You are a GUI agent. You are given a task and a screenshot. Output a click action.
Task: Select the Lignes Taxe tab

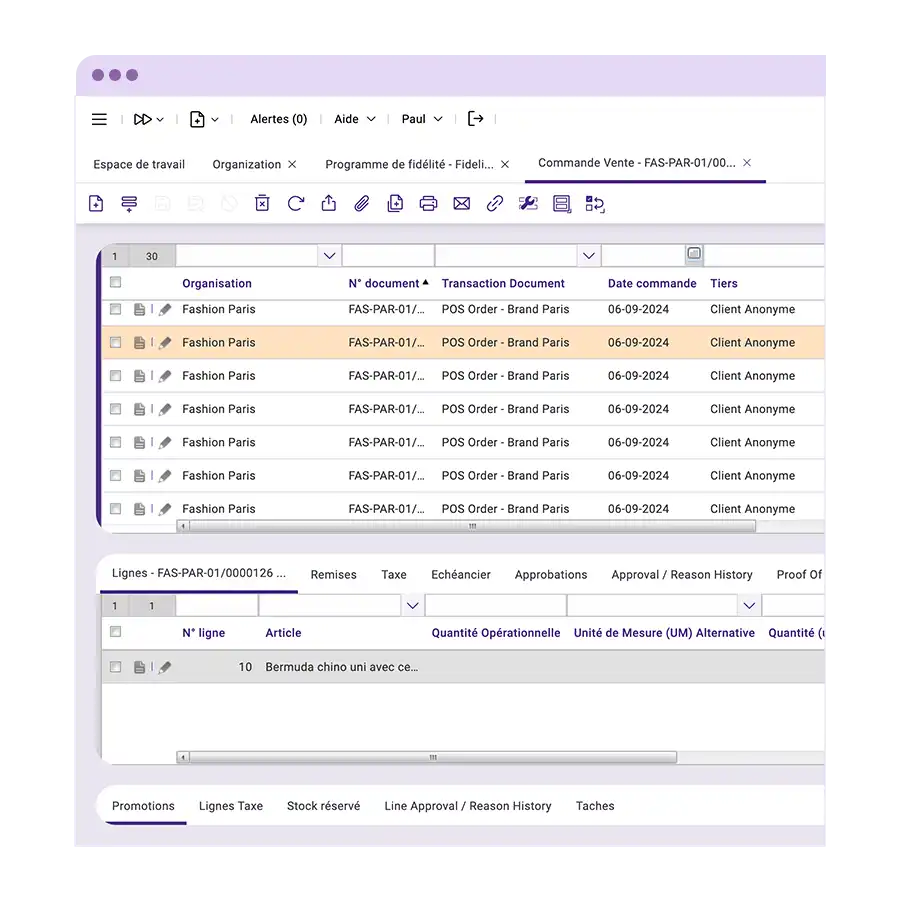tap(231, 806)
